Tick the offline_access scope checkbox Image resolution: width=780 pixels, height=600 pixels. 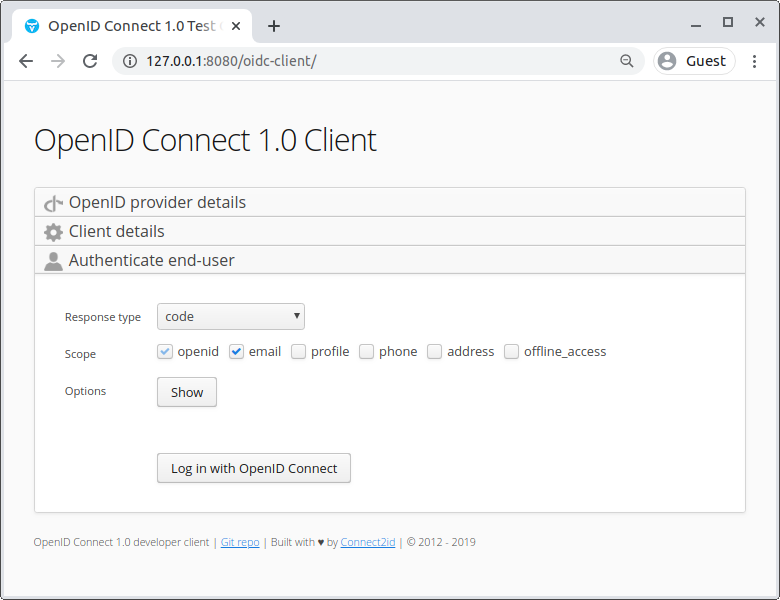point(512,352)
